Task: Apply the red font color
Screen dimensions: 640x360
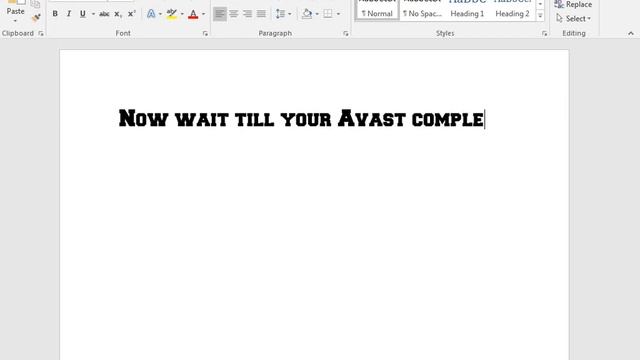Action: tap(193, 14)
